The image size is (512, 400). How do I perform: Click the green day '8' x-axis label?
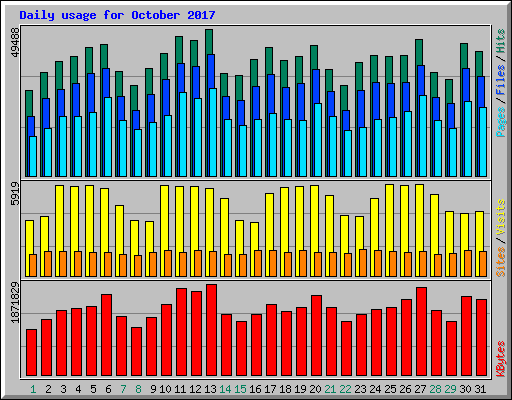[x=138, y=389]
